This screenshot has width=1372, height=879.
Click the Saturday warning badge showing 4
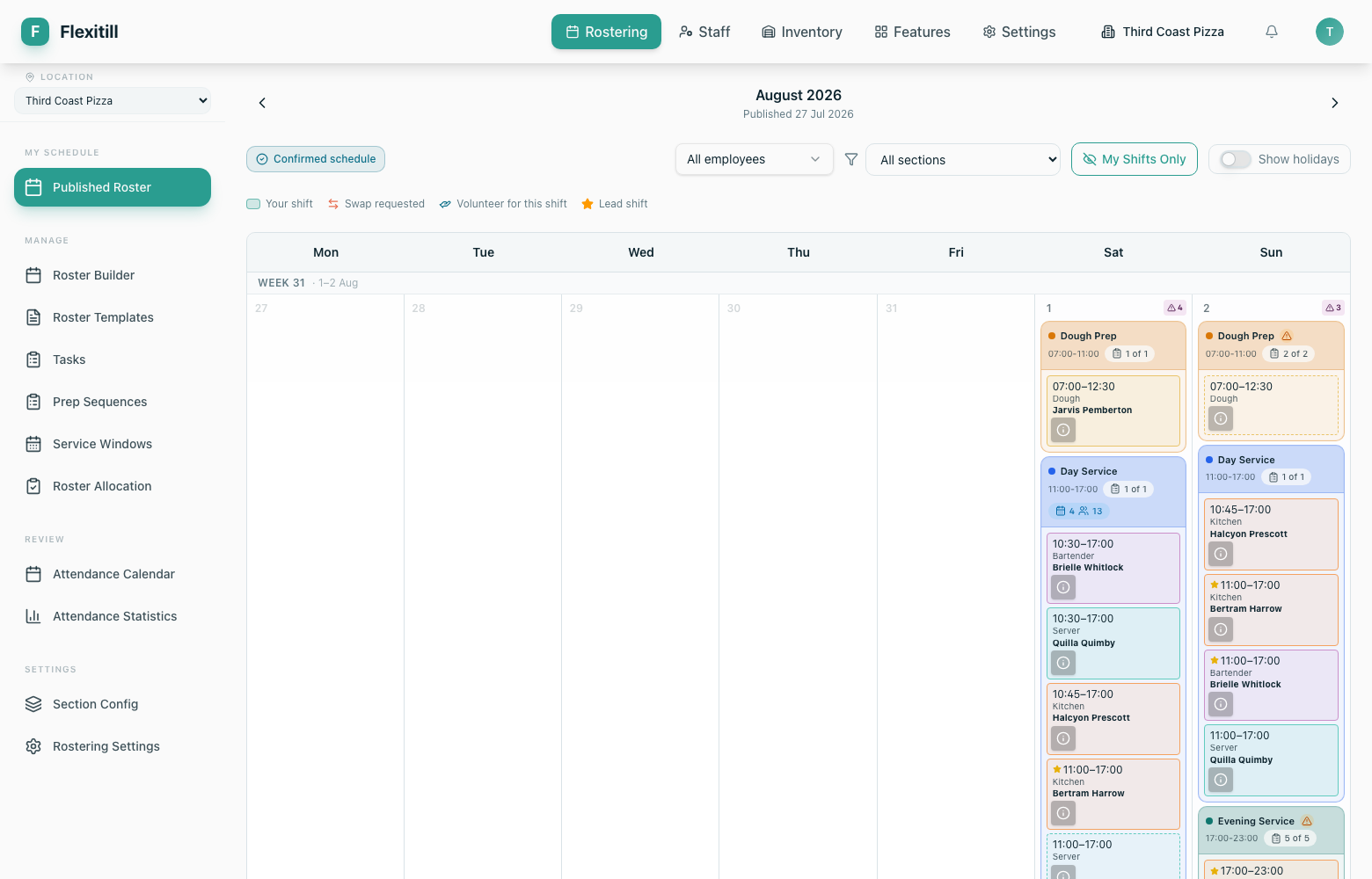click(1175, 308)
